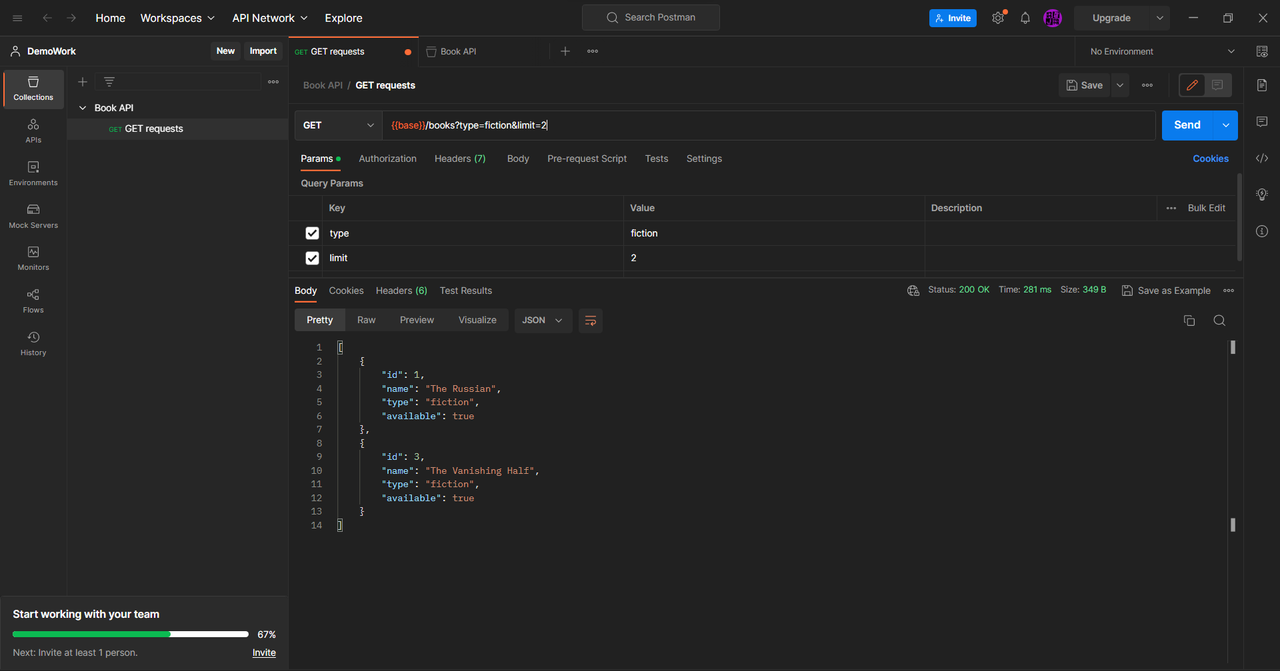Copy the response body

[x=1189, y=320]
